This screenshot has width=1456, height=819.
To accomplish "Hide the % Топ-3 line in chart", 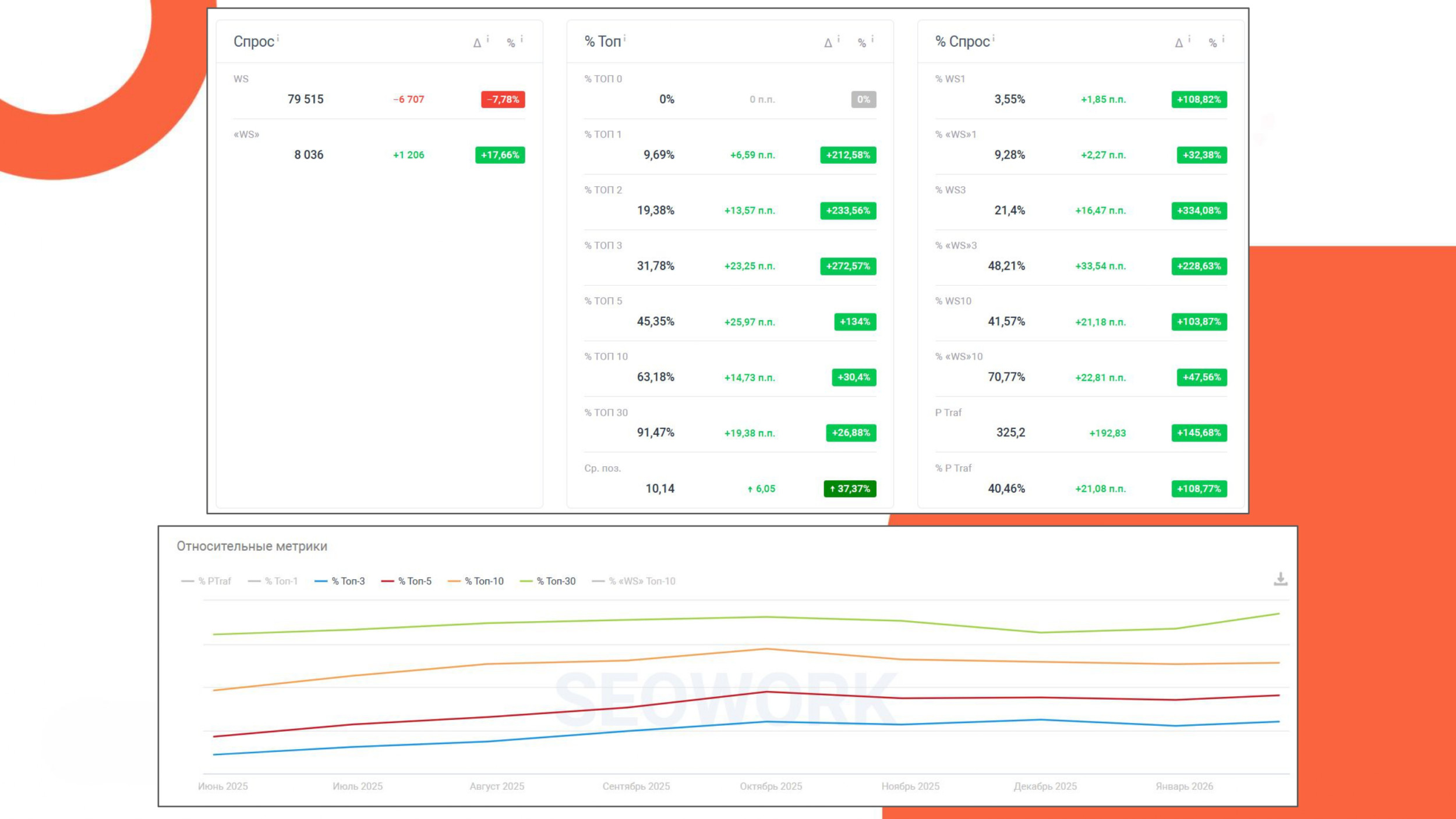I will point(340,581).
